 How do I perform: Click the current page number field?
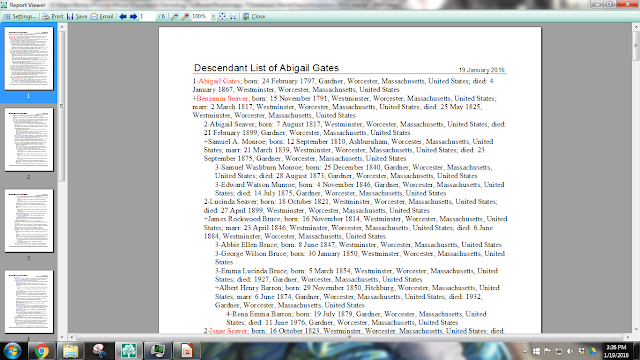coord(147,16)
